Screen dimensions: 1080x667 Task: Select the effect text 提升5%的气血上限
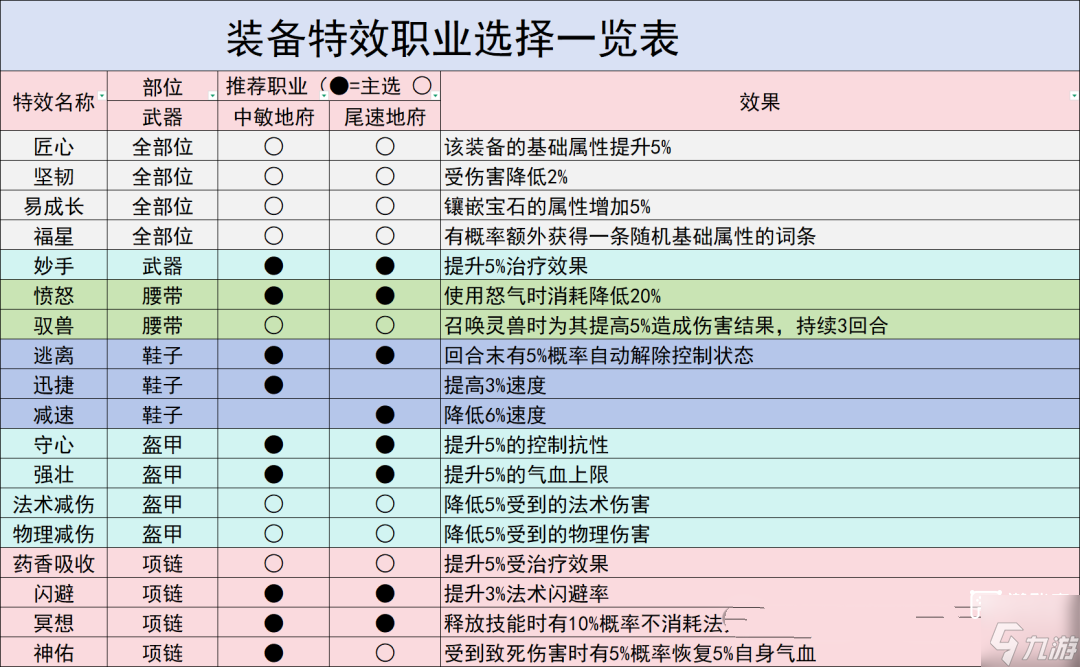(x=526, y=474)
